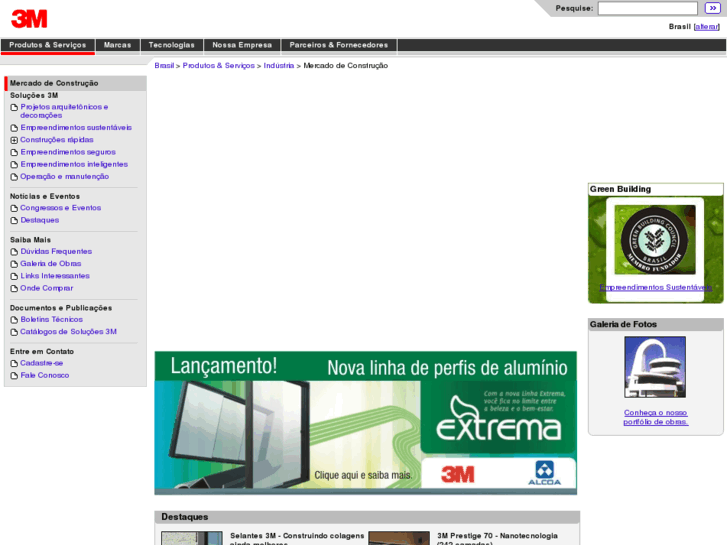Click the Green Building Council Brasil badge
This screenshot has width=727, height=545.
(x=655, y=240)
